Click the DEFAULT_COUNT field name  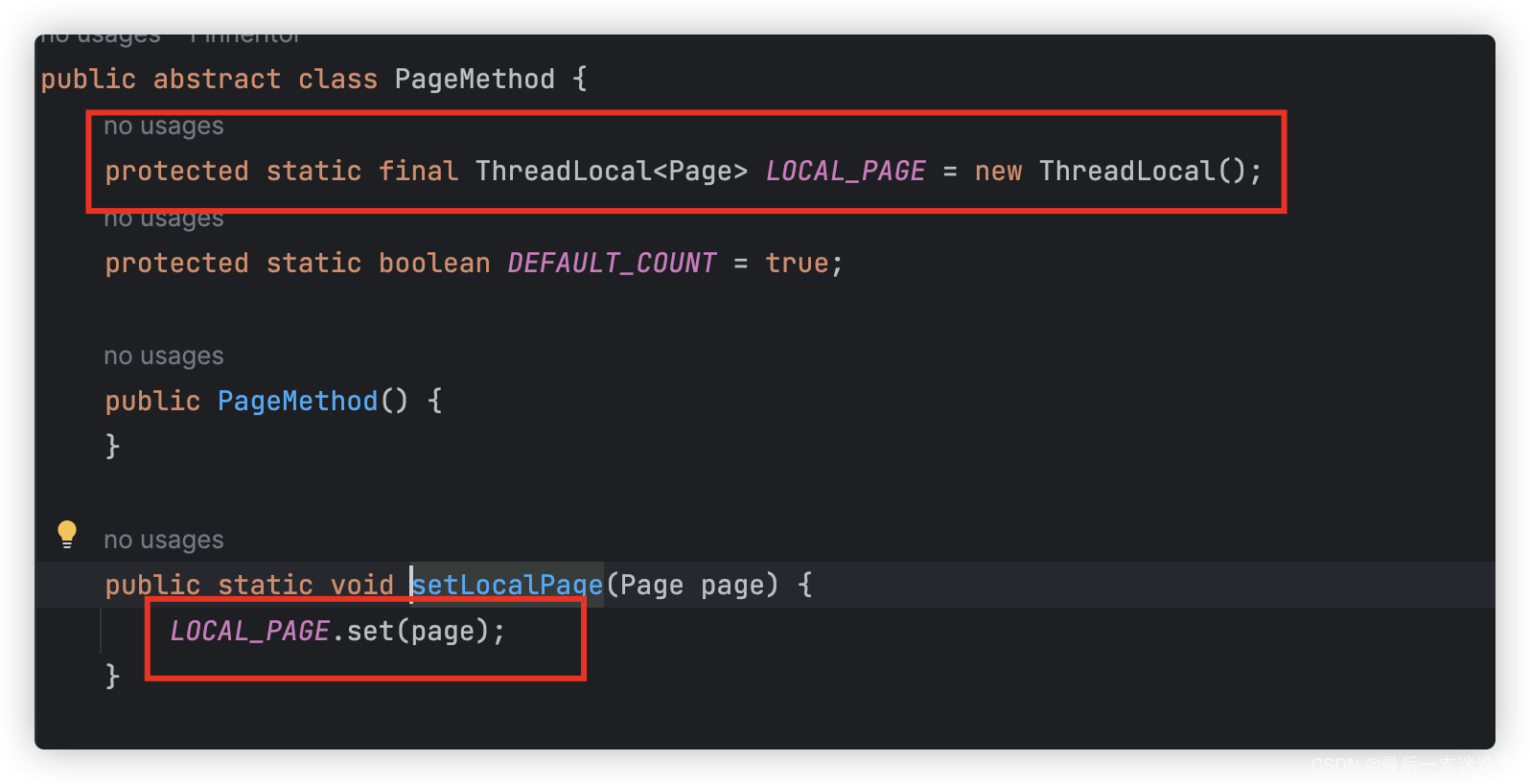(612, 263)
